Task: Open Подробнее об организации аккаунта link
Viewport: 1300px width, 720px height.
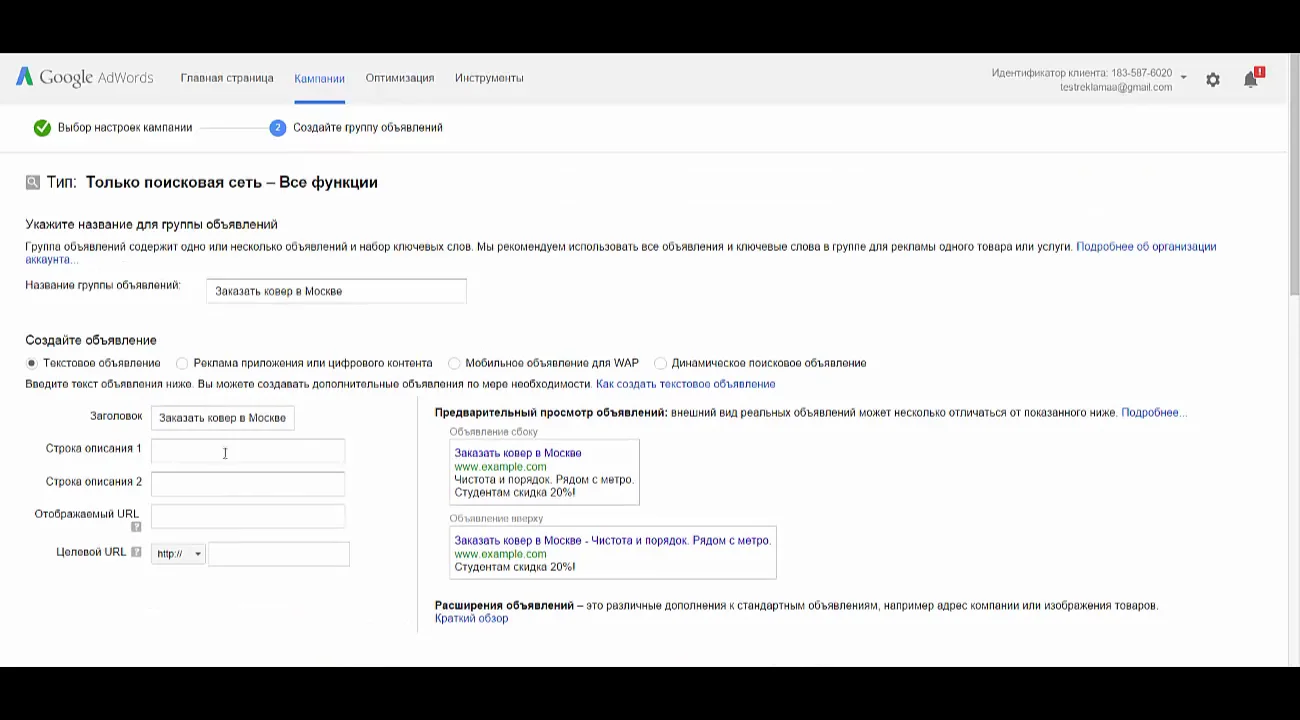Action: (1146, 247)
